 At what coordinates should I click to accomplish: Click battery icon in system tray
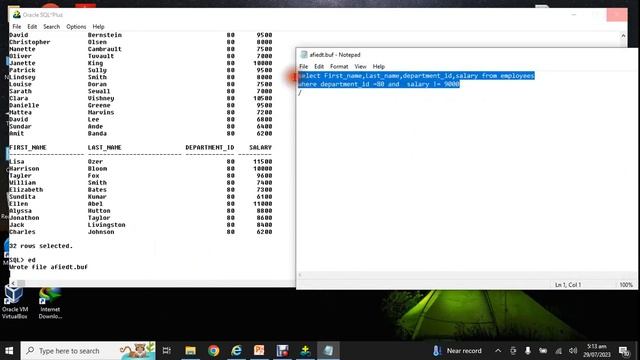tap(543, 351)
